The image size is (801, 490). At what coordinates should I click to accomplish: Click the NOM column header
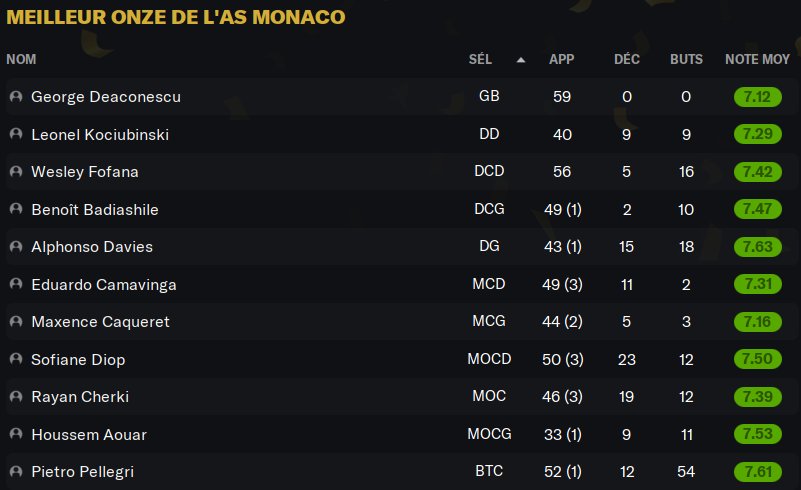[21, 59]
